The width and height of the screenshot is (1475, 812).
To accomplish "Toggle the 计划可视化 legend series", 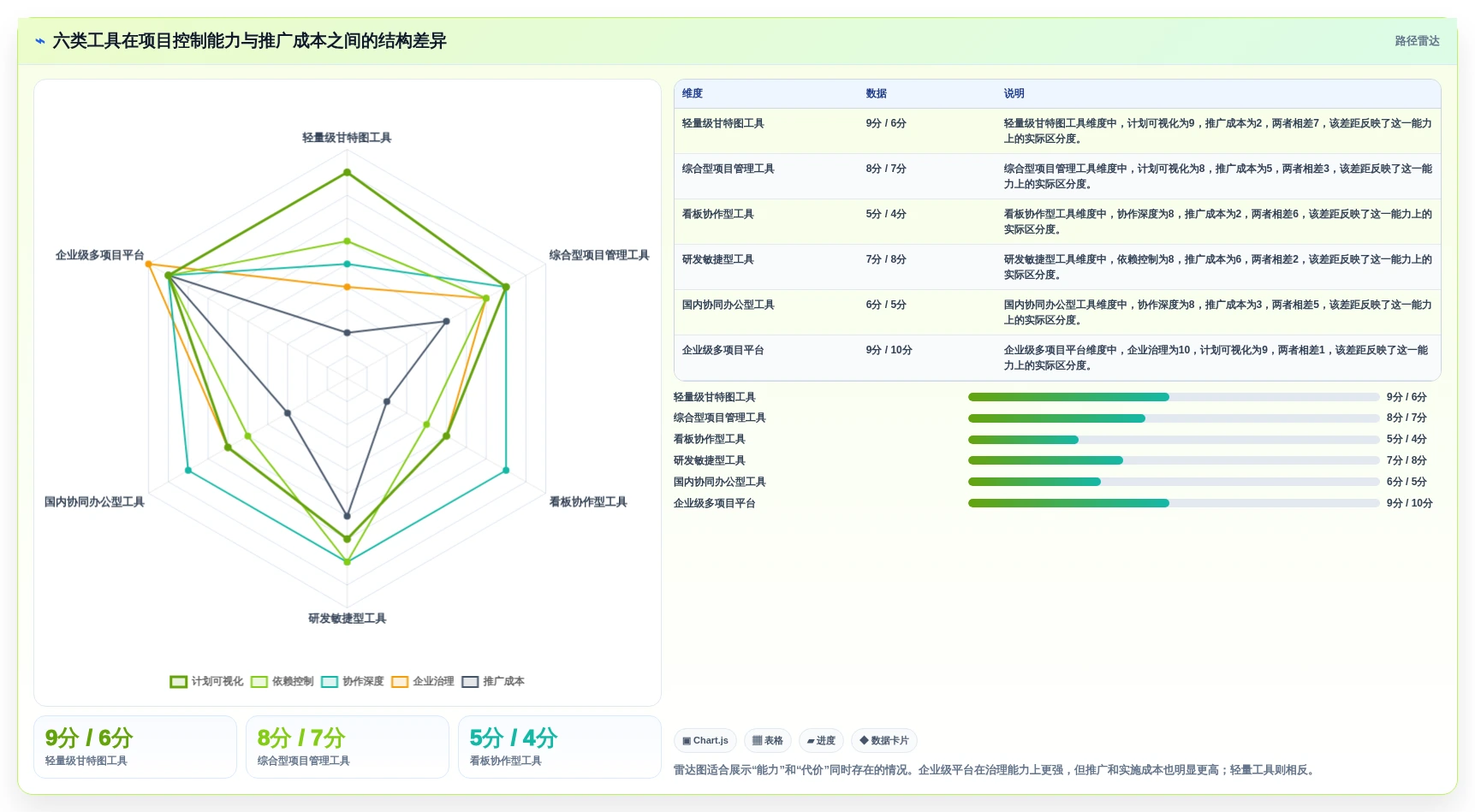I will 206,681.
